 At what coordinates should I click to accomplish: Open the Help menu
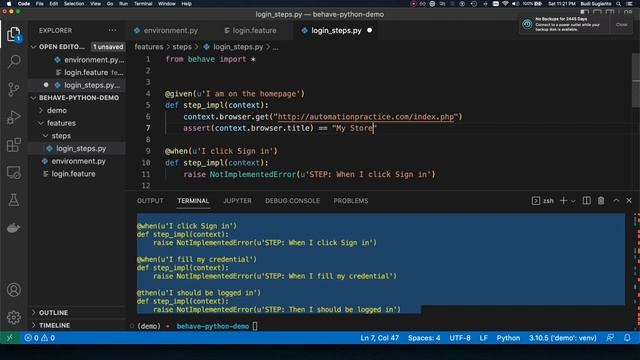[187, 4]
